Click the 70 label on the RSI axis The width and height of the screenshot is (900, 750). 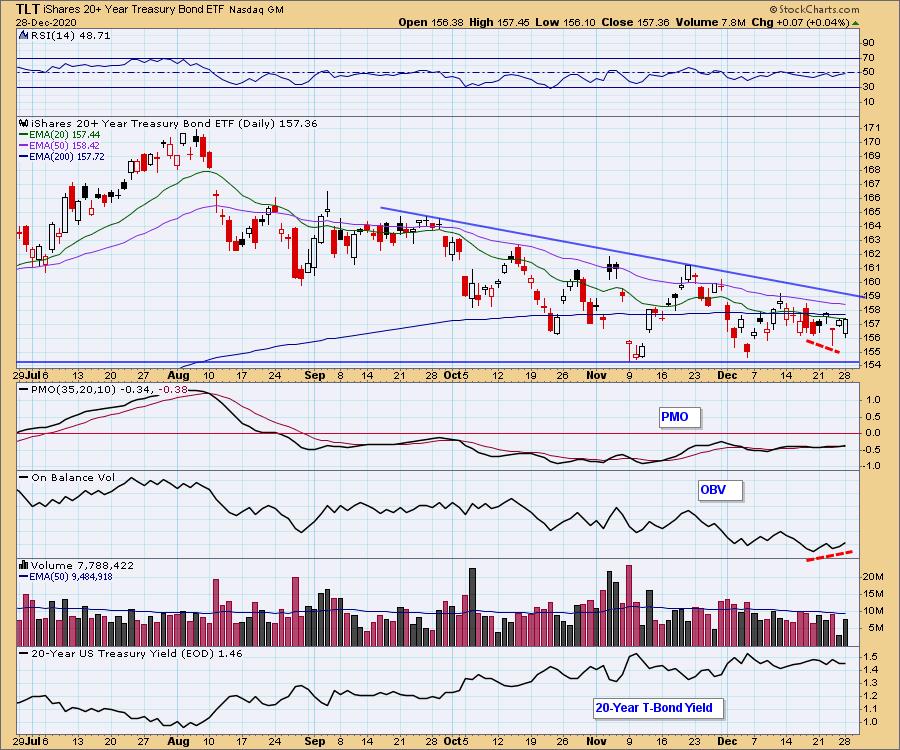868,58
